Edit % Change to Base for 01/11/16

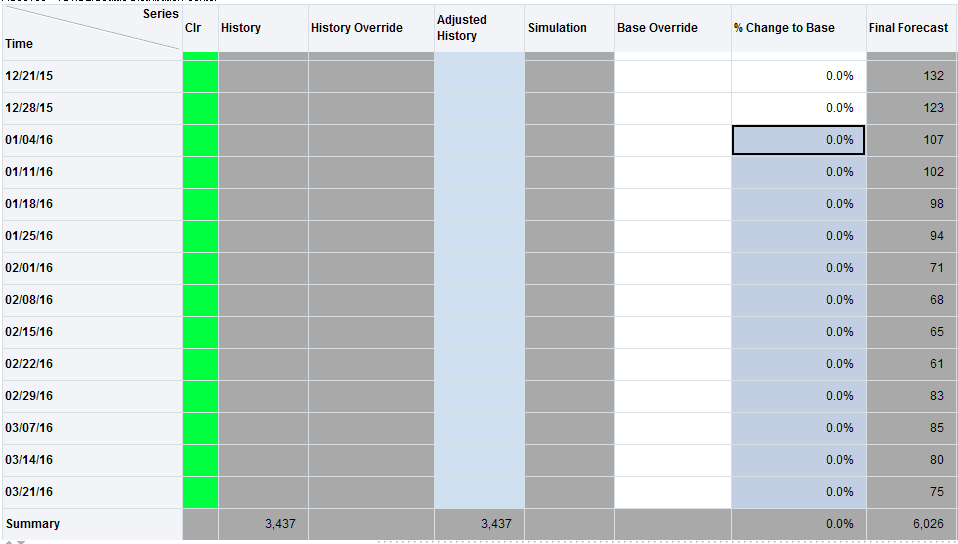[799, 172]
